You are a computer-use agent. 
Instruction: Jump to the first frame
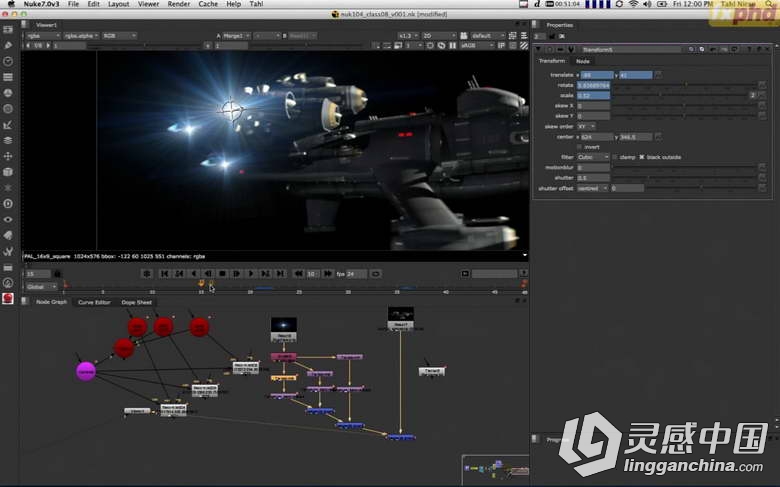165,274
